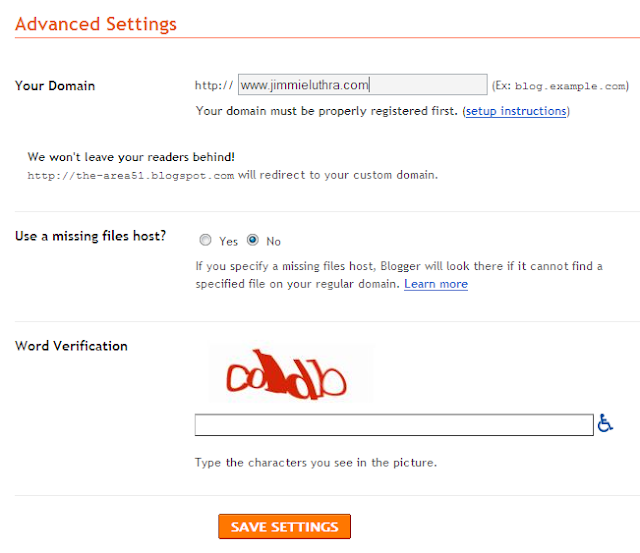Select the No radio button
Viewport: 640px width, 553px height.
[253, 240]
